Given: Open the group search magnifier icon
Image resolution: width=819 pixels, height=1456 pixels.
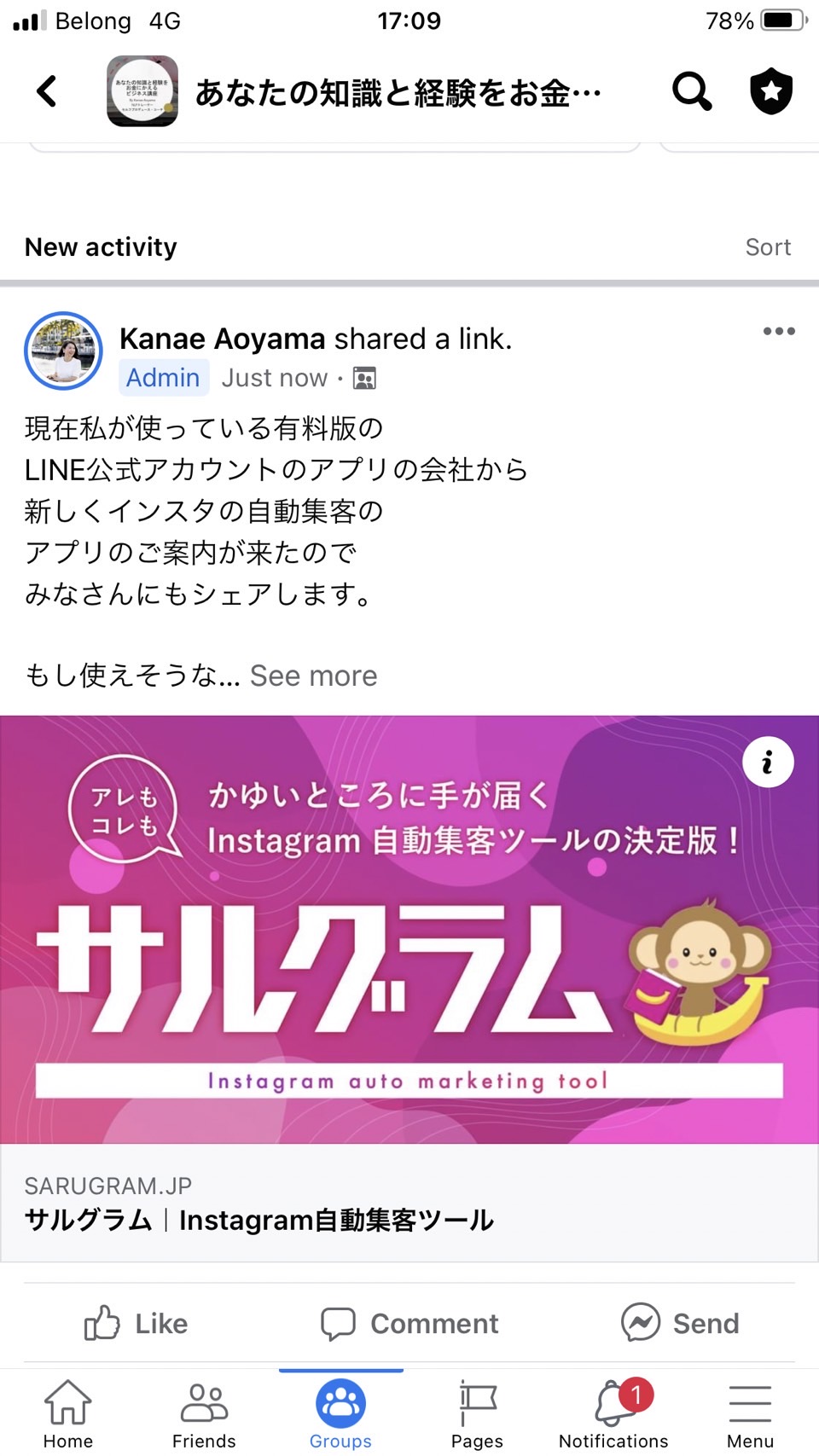Looking at the screenshot, I should pos(692,91).
